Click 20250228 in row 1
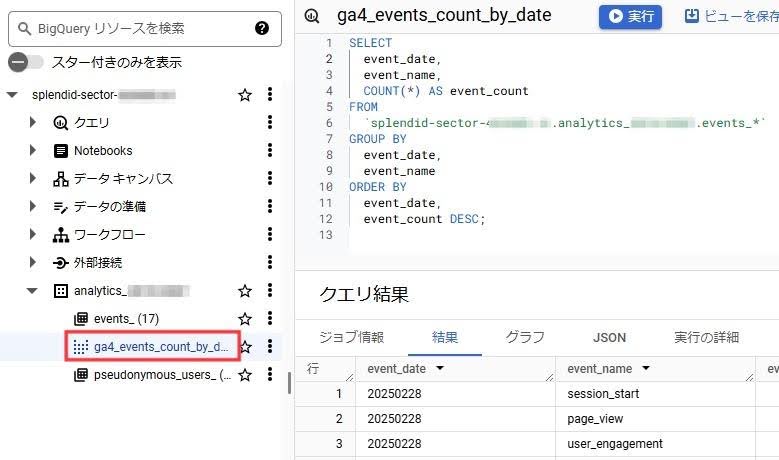The width and height of the screenshot is (779, 460). (394, 394)
